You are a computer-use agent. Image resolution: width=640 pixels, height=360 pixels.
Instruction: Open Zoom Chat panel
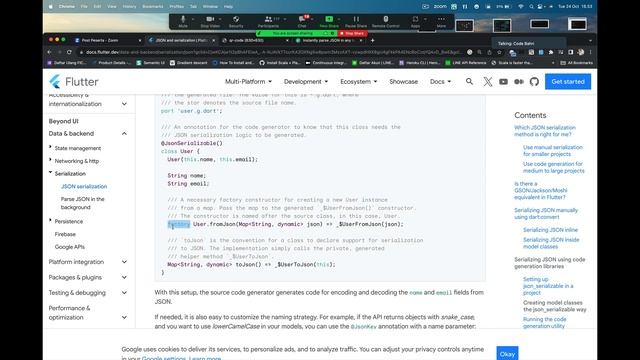coord(302,21)
